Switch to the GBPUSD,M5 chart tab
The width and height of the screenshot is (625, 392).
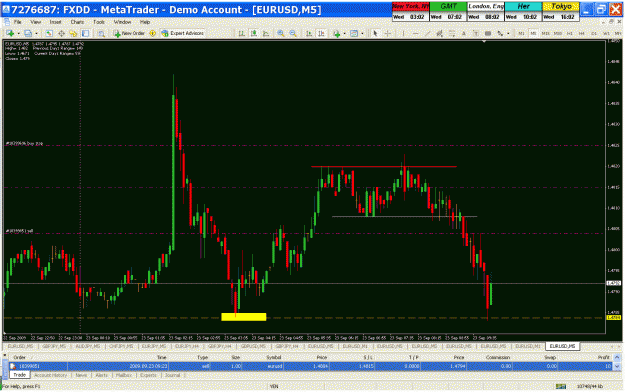tap(254, 346)
